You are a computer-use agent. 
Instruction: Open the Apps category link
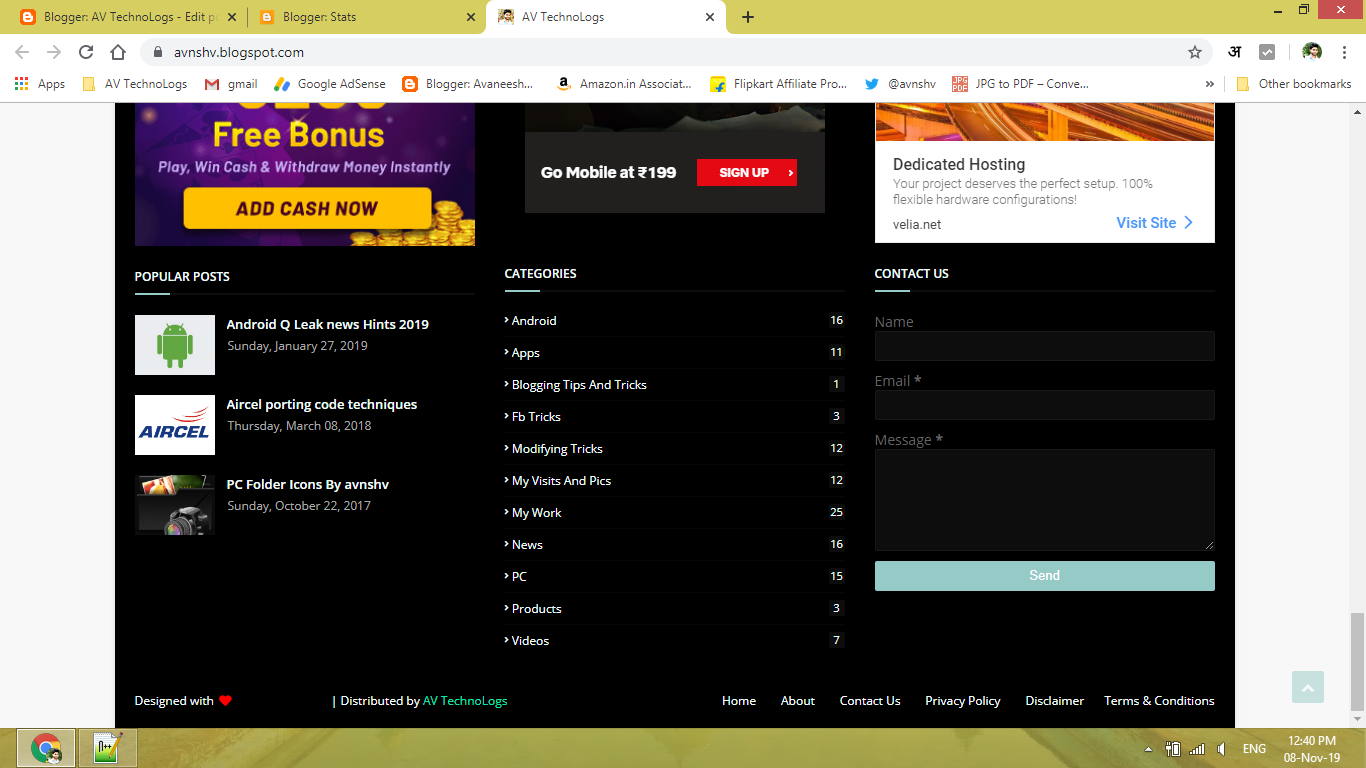(525, 353)
